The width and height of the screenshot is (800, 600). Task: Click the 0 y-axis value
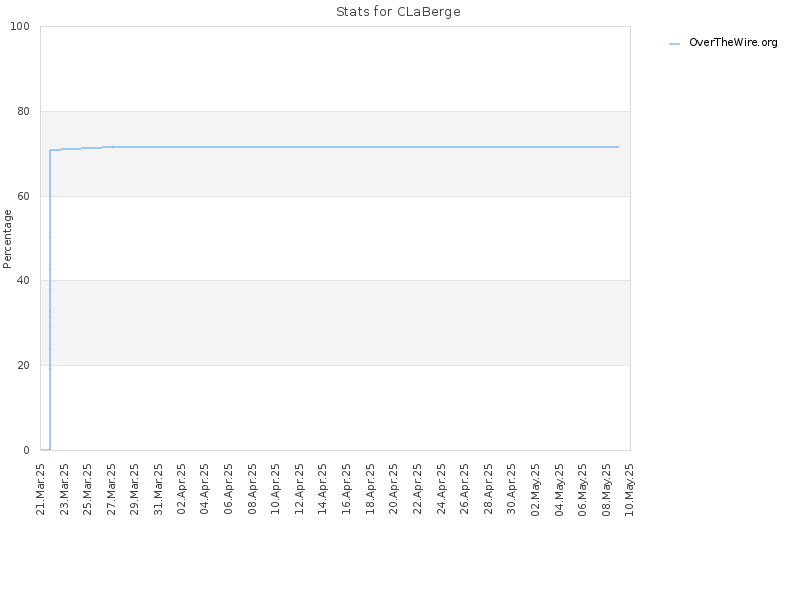[x=27, y=450]
